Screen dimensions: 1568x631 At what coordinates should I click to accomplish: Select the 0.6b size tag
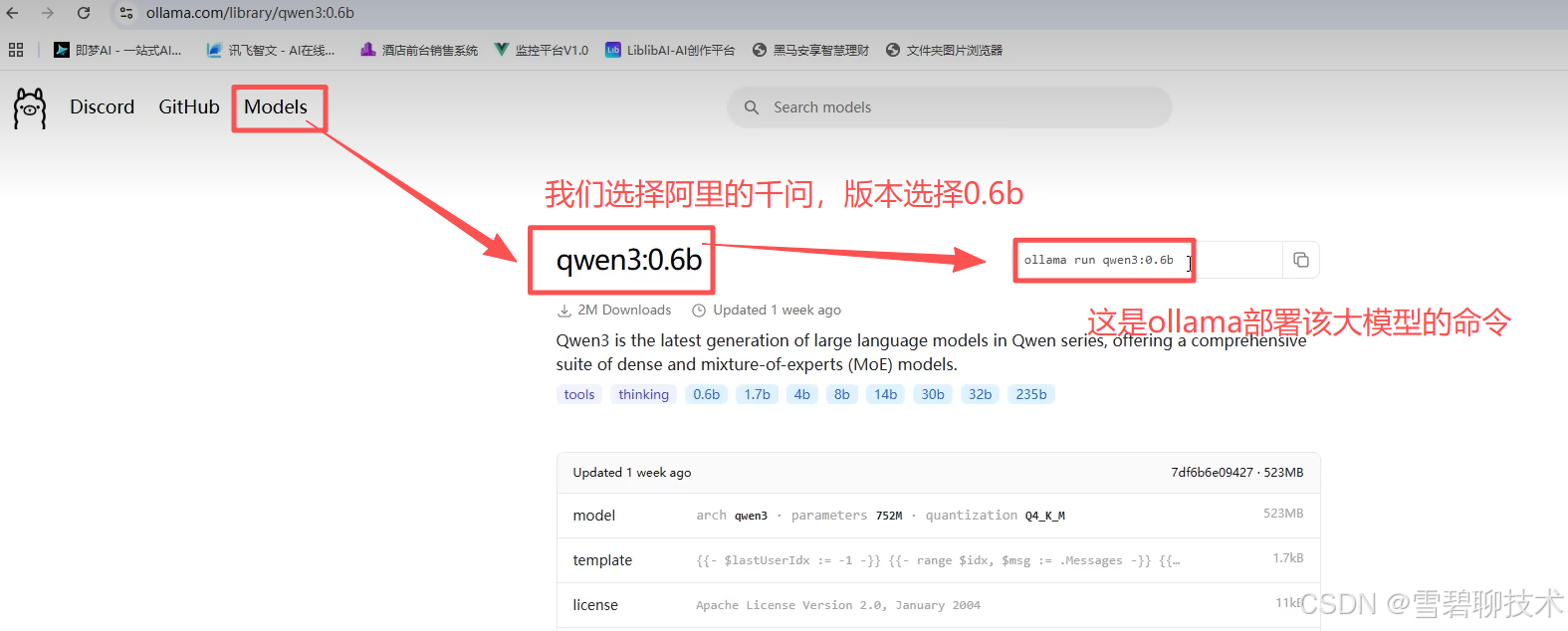tap(707, 394)
